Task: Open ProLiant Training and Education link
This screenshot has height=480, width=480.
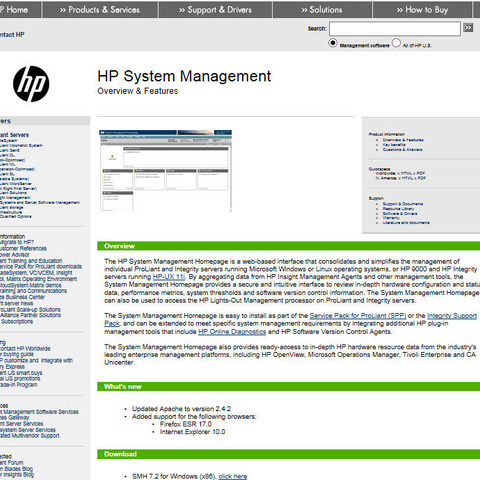Action: click(31, 261)
